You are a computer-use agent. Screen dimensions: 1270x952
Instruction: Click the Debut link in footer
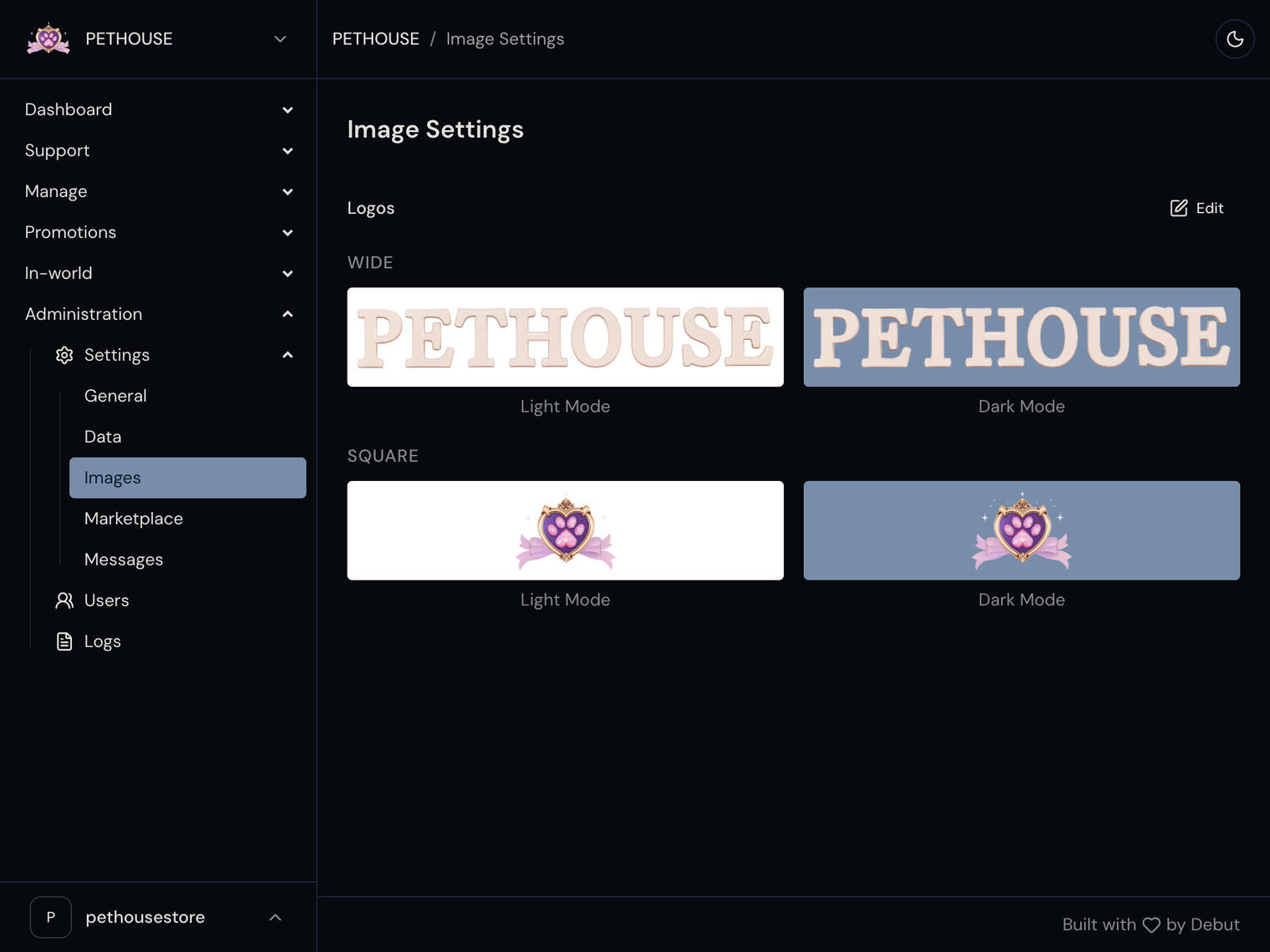(x=1215, y=924)
